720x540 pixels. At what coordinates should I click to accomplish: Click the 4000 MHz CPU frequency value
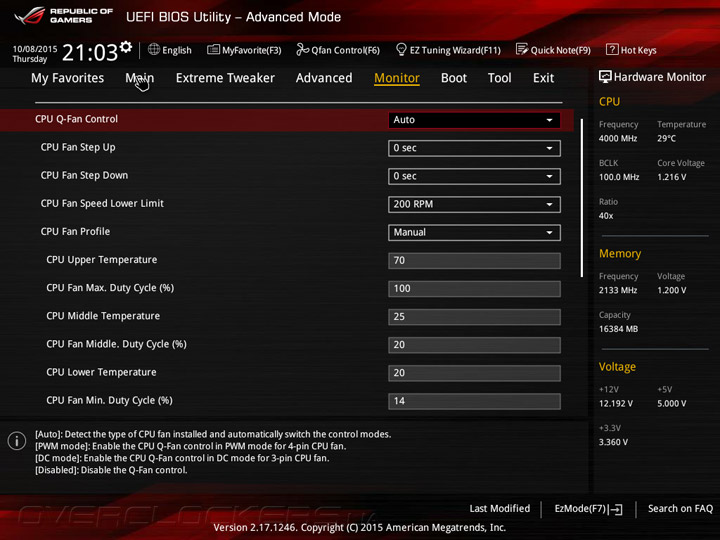pyautogui.click(x=618, y=138)
